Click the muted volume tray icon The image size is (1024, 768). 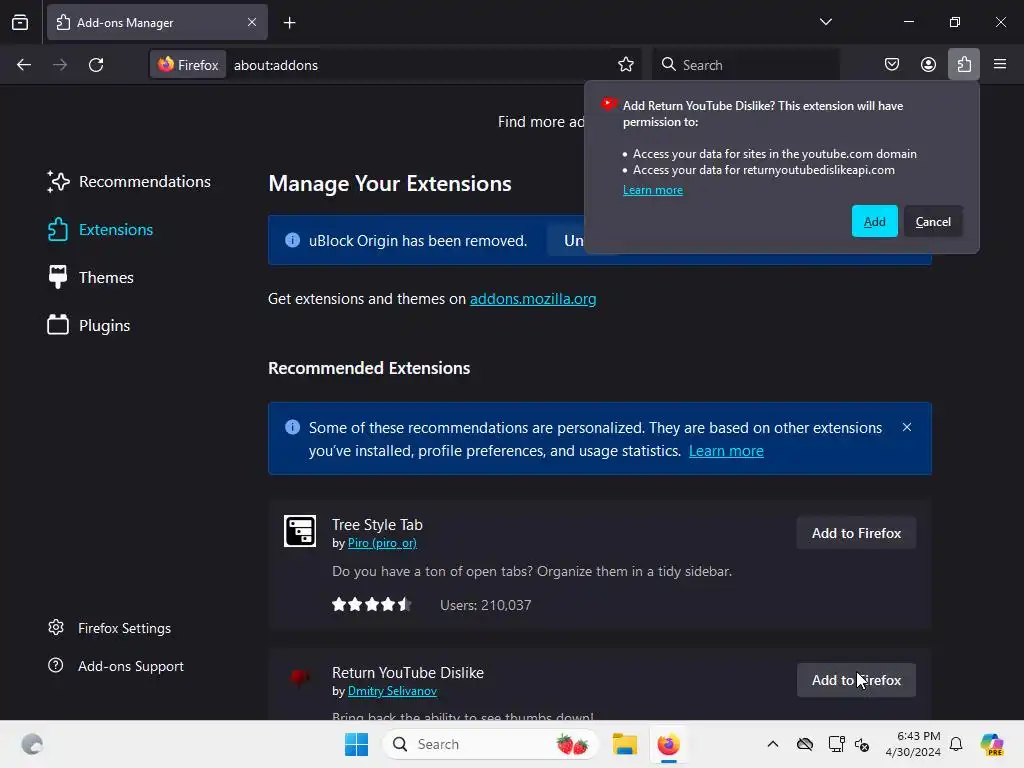(x=862, y=744)
